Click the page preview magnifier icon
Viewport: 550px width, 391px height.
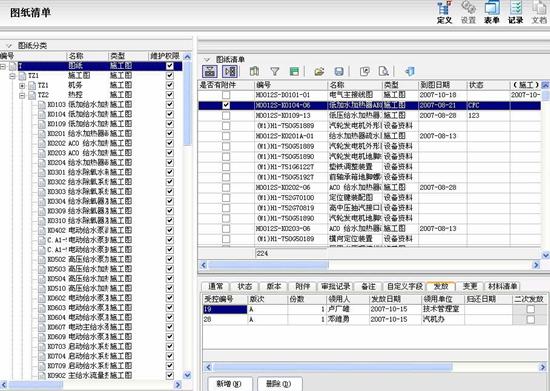384,72
